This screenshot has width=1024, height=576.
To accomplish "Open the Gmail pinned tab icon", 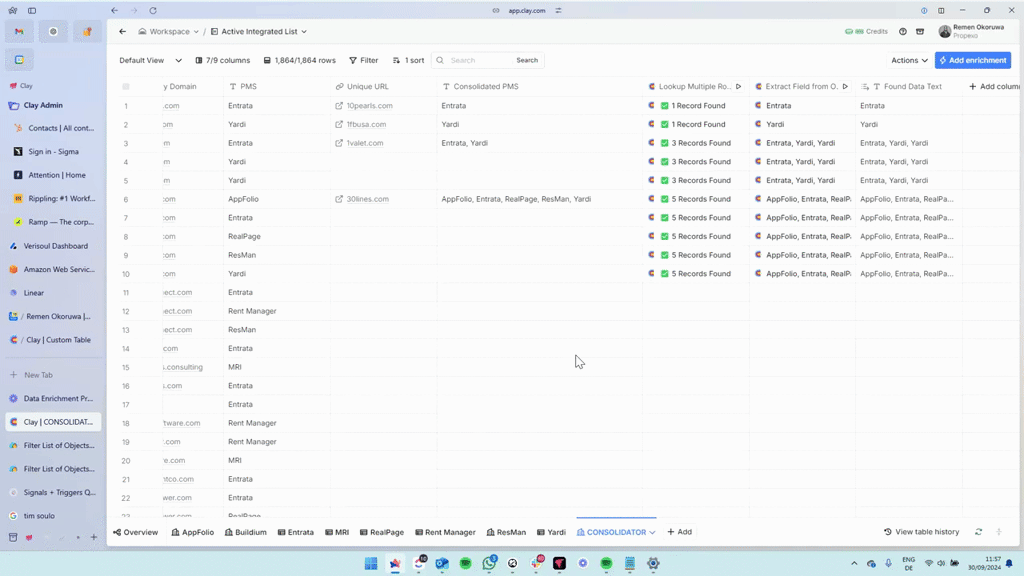I will point(19,32).
